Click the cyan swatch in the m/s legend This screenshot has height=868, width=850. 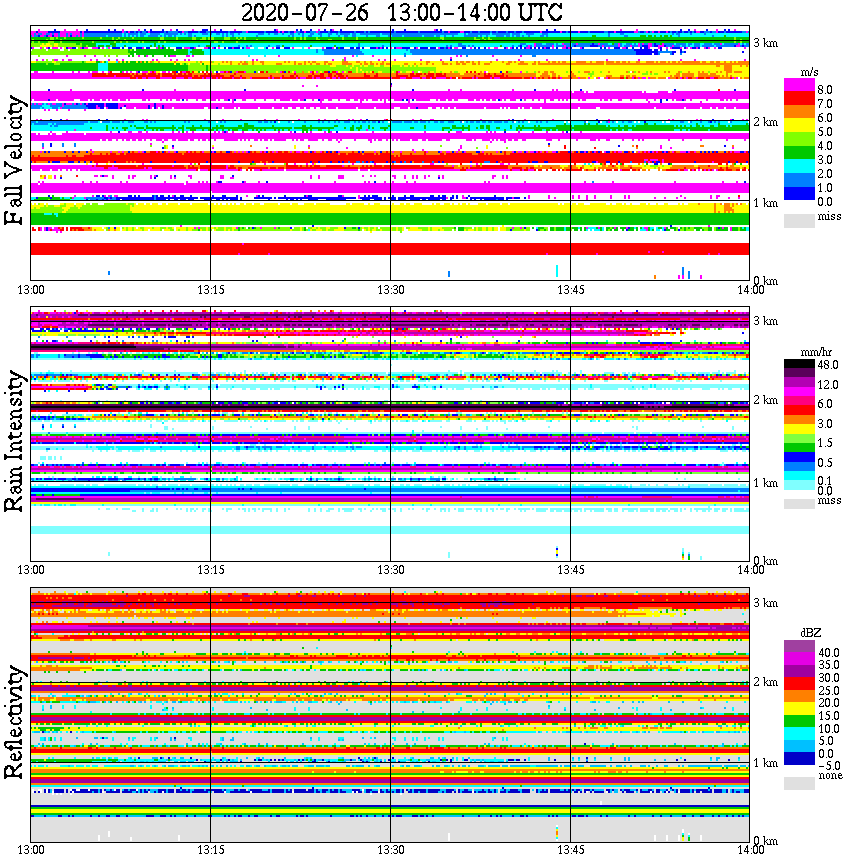click(x=799, y=166)
